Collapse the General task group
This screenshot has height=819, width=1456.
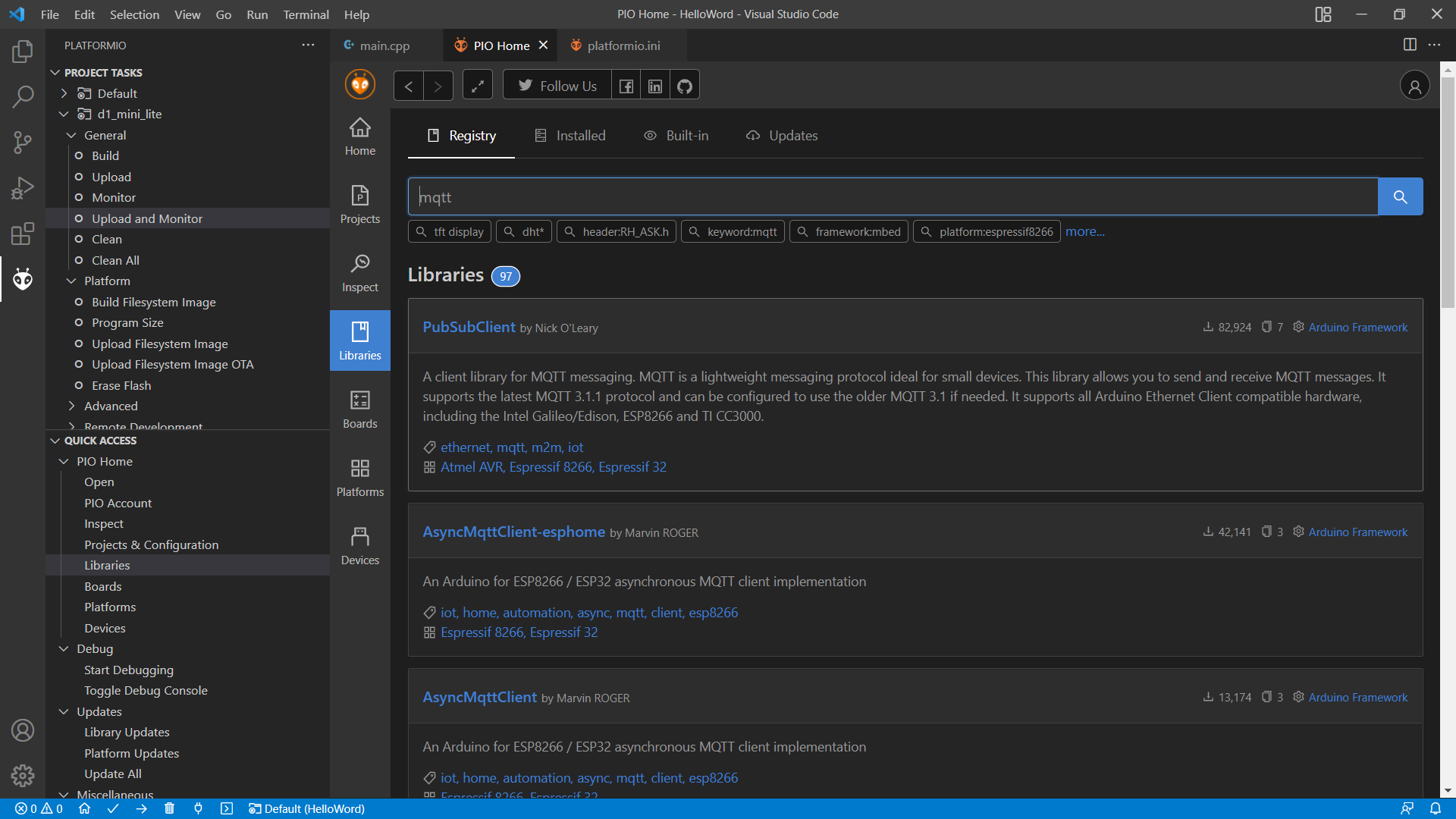click(72, 135)
